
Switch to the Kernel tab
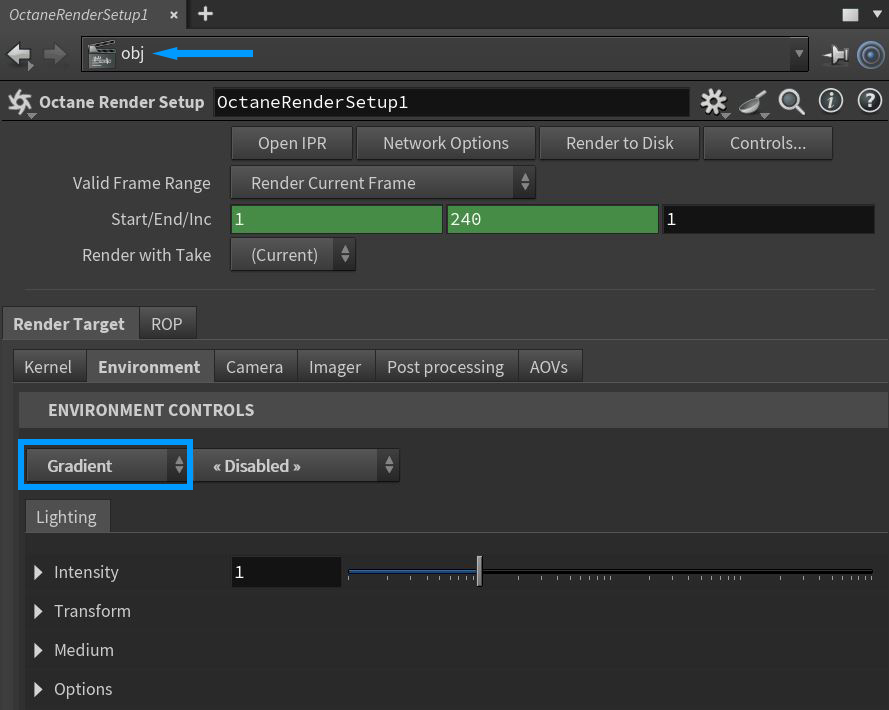pyautogui.click(x=48, y=367)
